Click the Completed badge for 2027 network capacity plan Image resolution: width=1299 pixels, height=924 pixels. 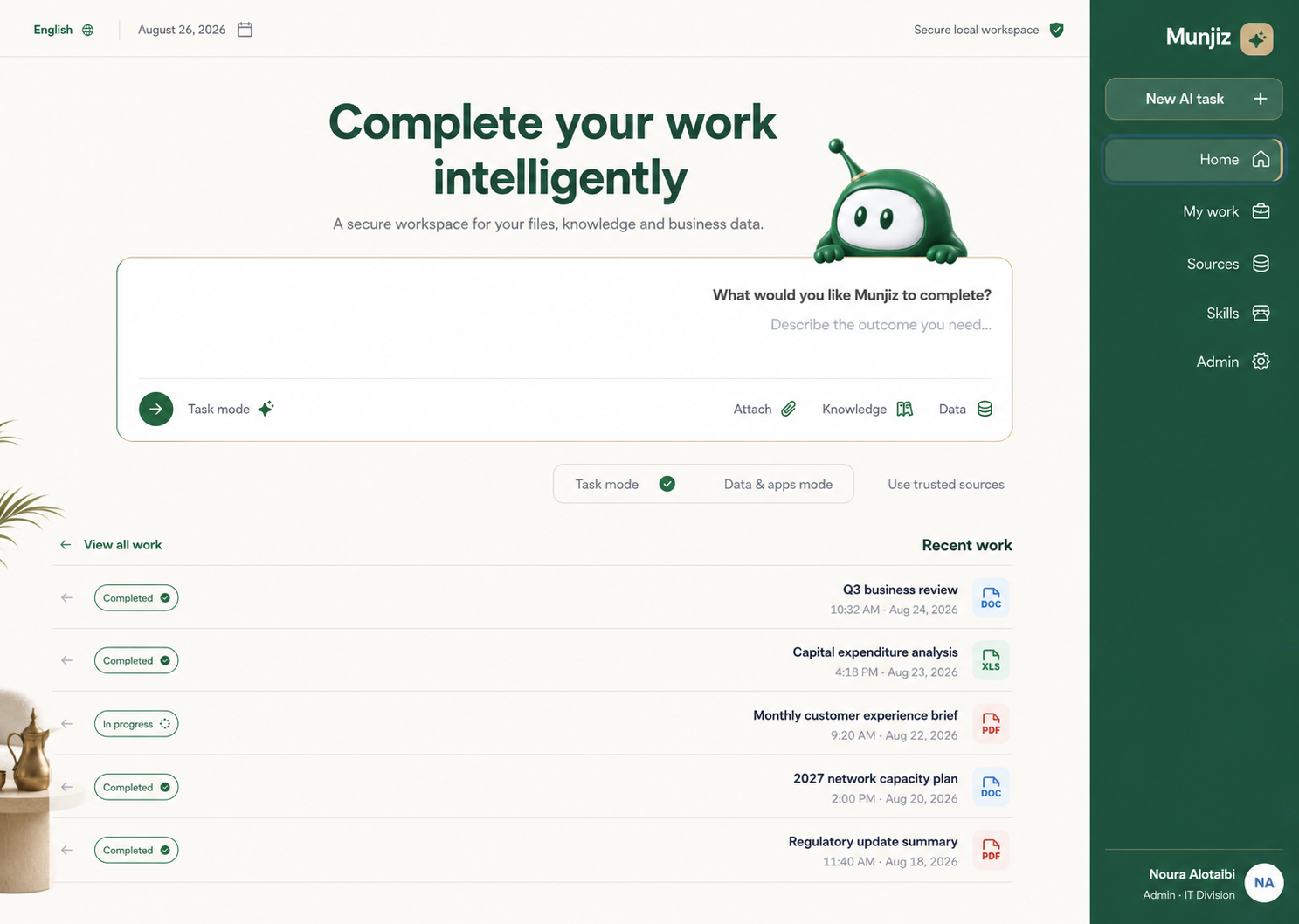(x=136, y=787)
